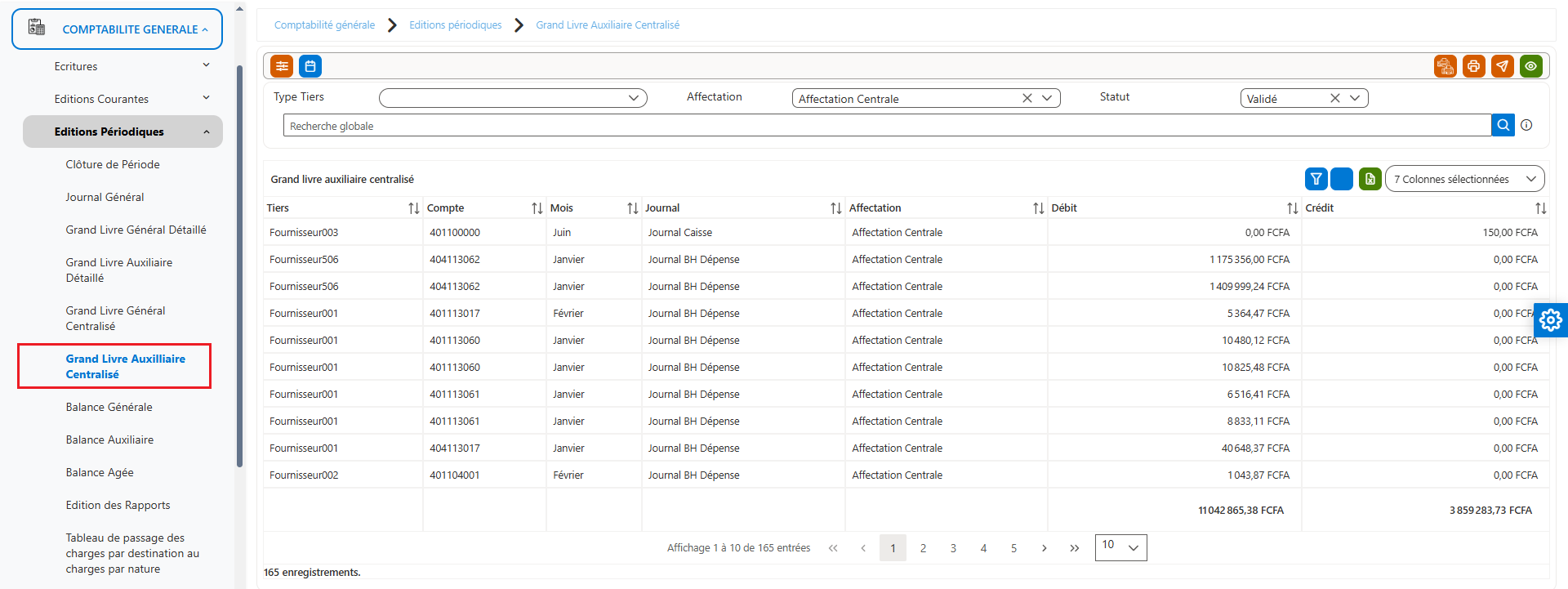The image size is (1568, 589).
Task: Go to page 3
Action: [x=954, y=548]
